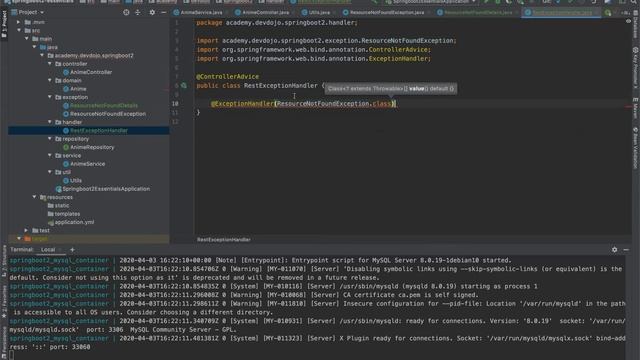
Task: Open AnimeController in project tree
Action: point(91,72)
